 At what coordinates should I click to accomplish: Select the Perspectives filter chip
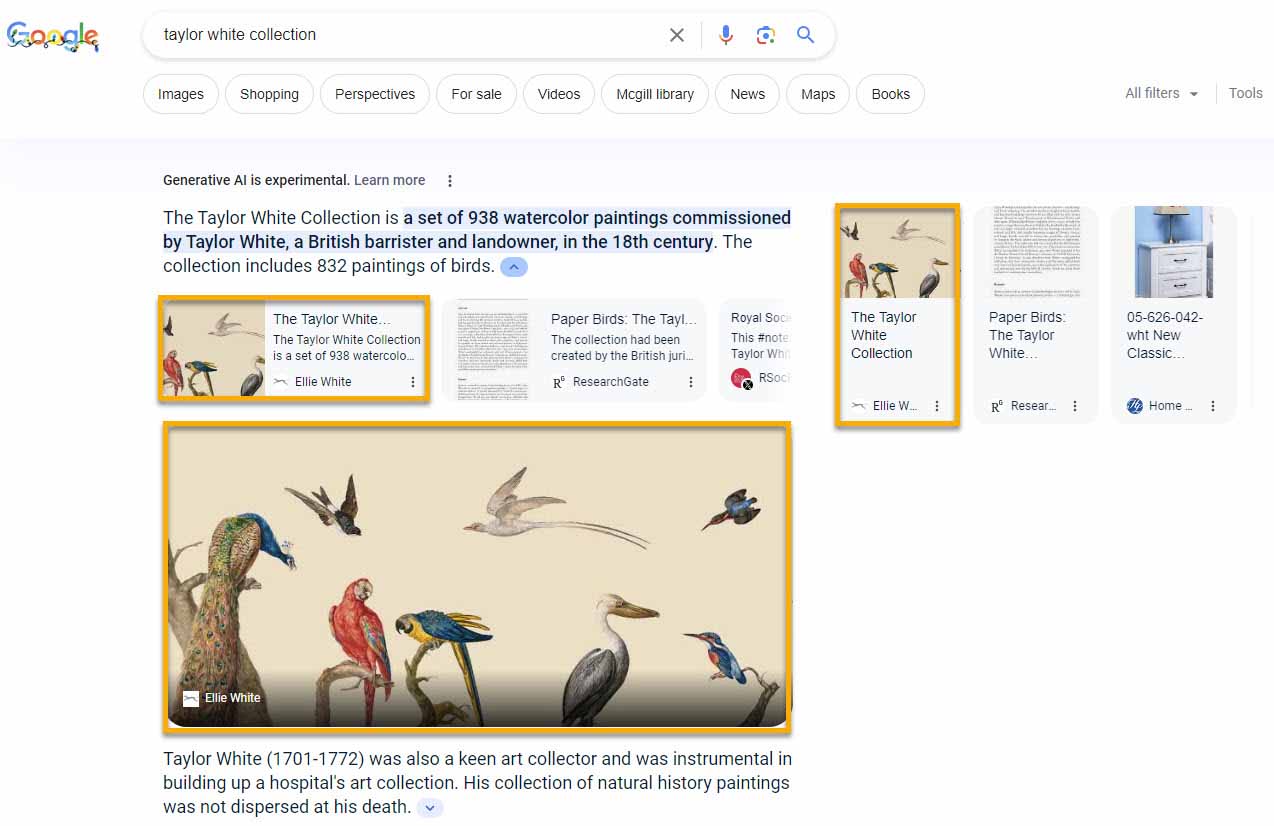click(x=375, y=94)
